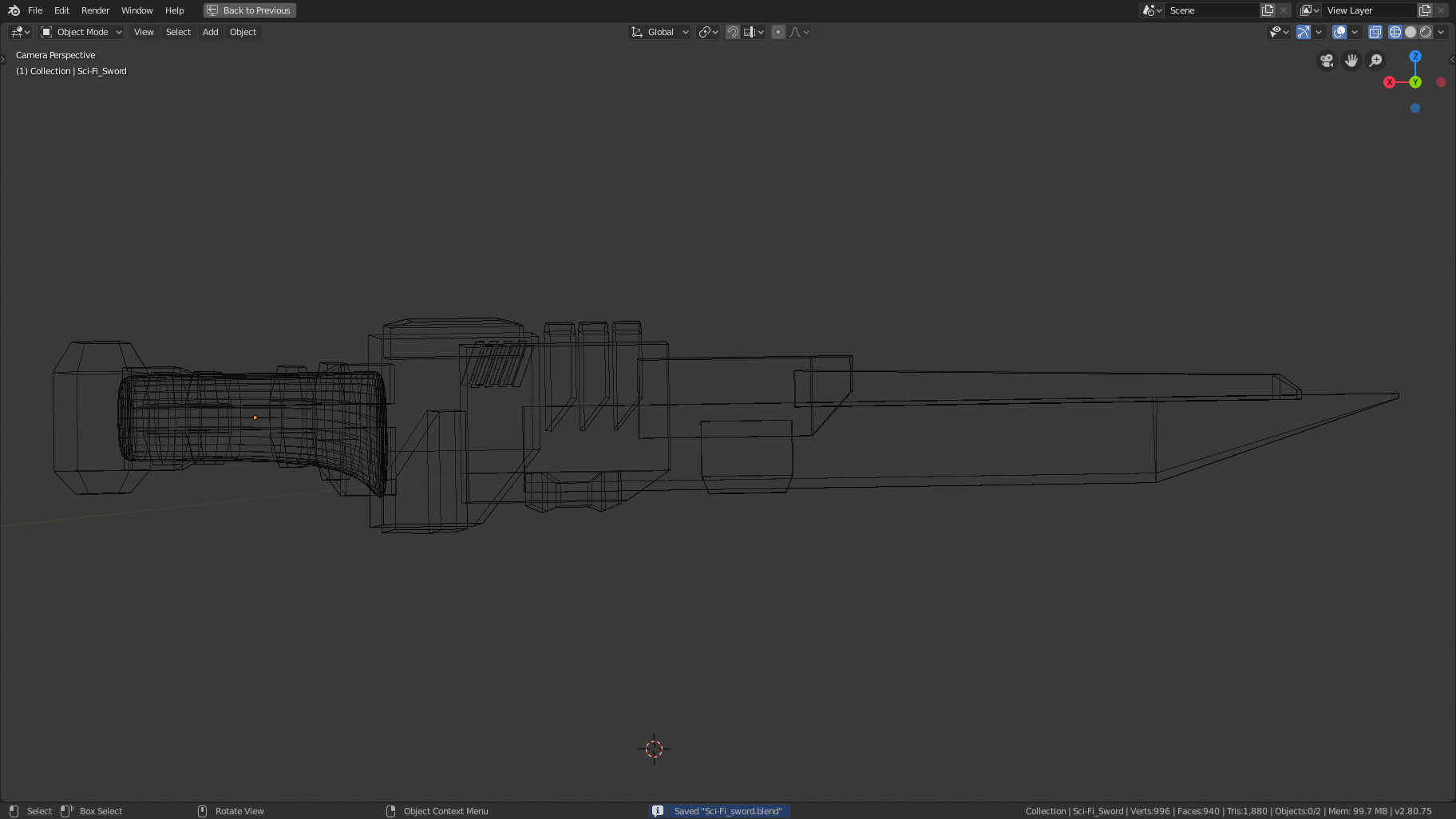Enable proportional editing
This screenshot has width=1456, height=819.
click(778, 32)
